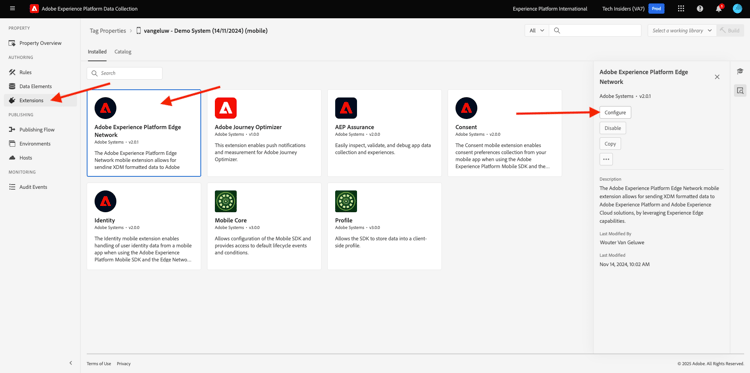Click the Identity extension logo icon

105,201
